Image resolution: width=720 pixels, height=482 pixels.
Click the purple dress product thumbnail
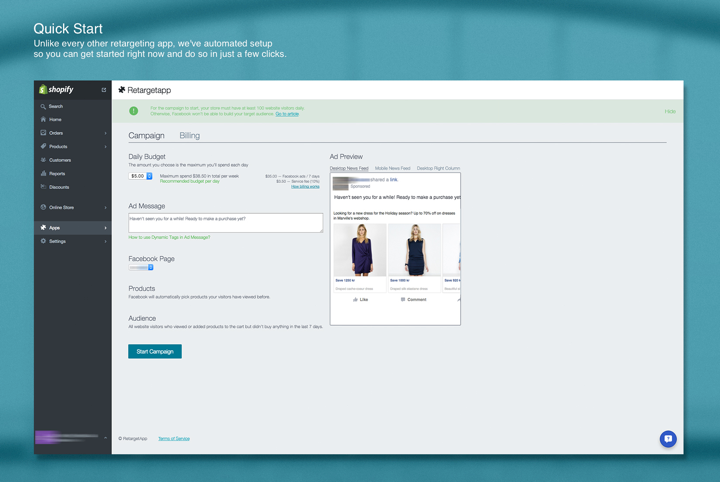(x=360, y=250)
